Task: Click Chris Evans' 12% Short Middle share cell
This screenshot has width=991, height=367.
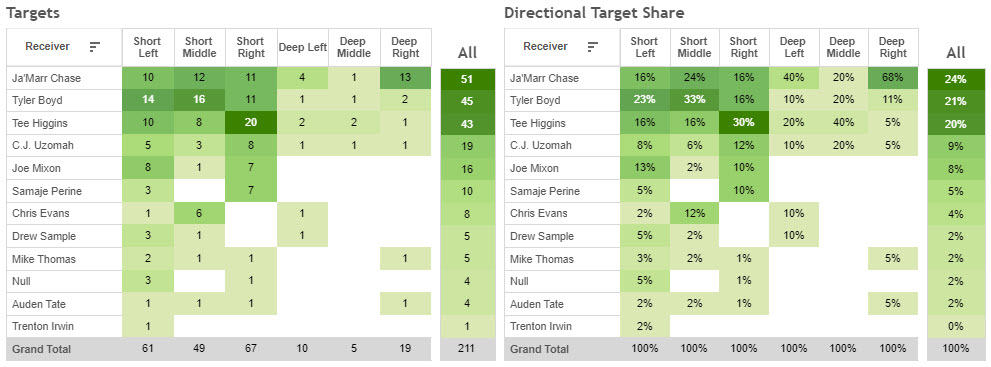Action: click(x=695, y=213)
